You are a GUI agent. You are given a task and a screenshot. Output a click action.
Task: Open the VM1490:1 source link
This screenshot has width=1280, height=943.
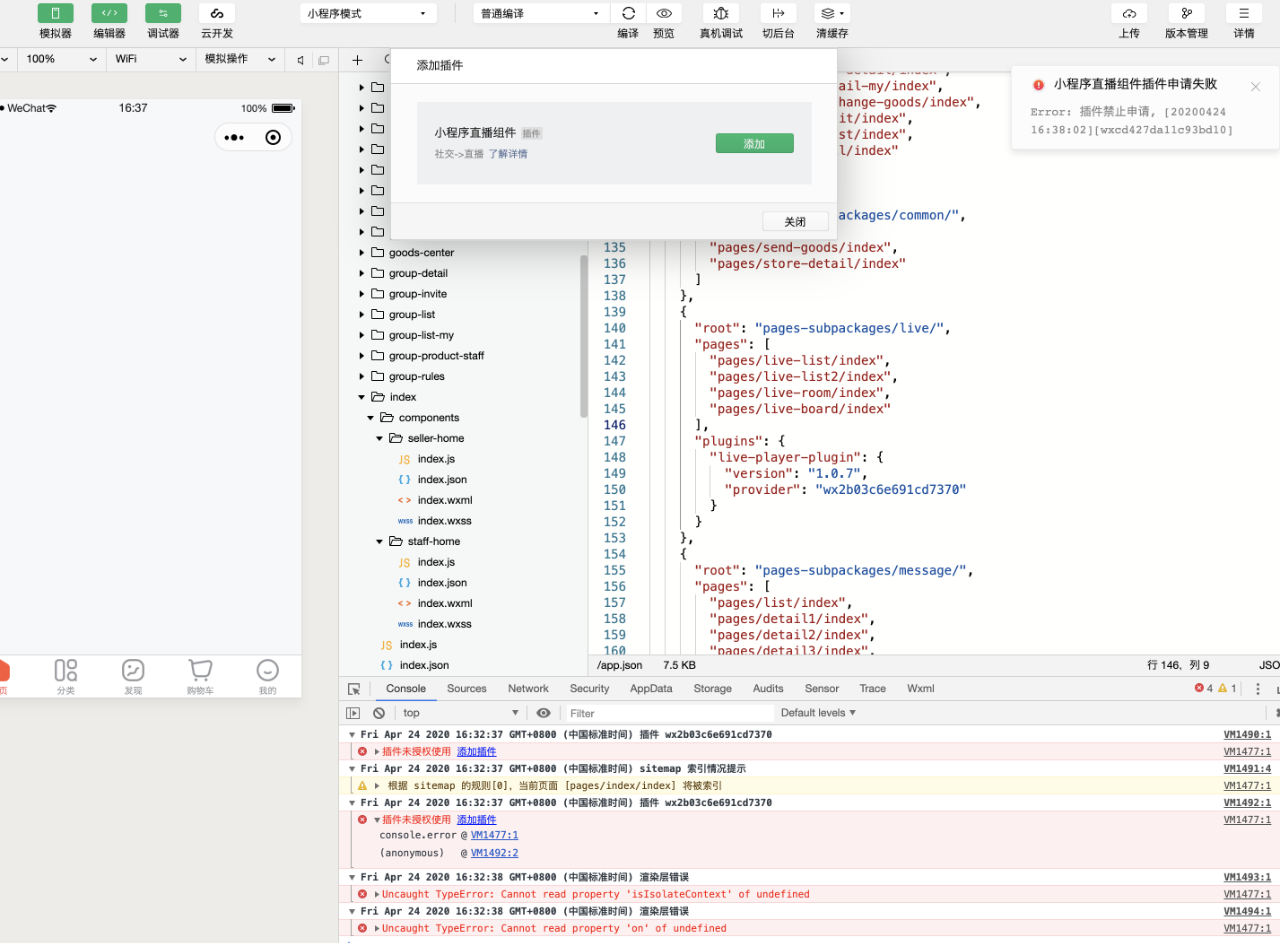click(x=1248, y=735)
